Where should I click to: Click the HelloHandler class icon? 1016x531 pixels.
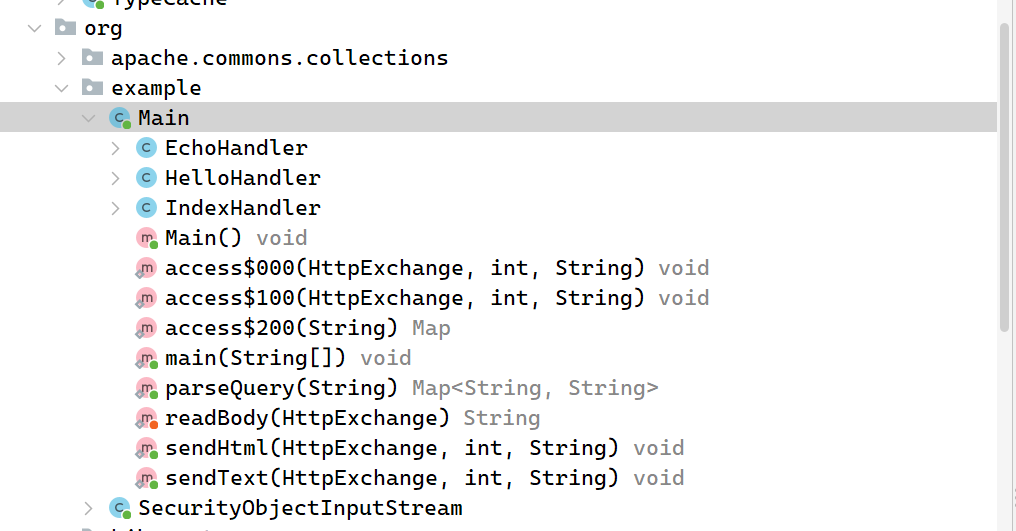coord(146,178)
